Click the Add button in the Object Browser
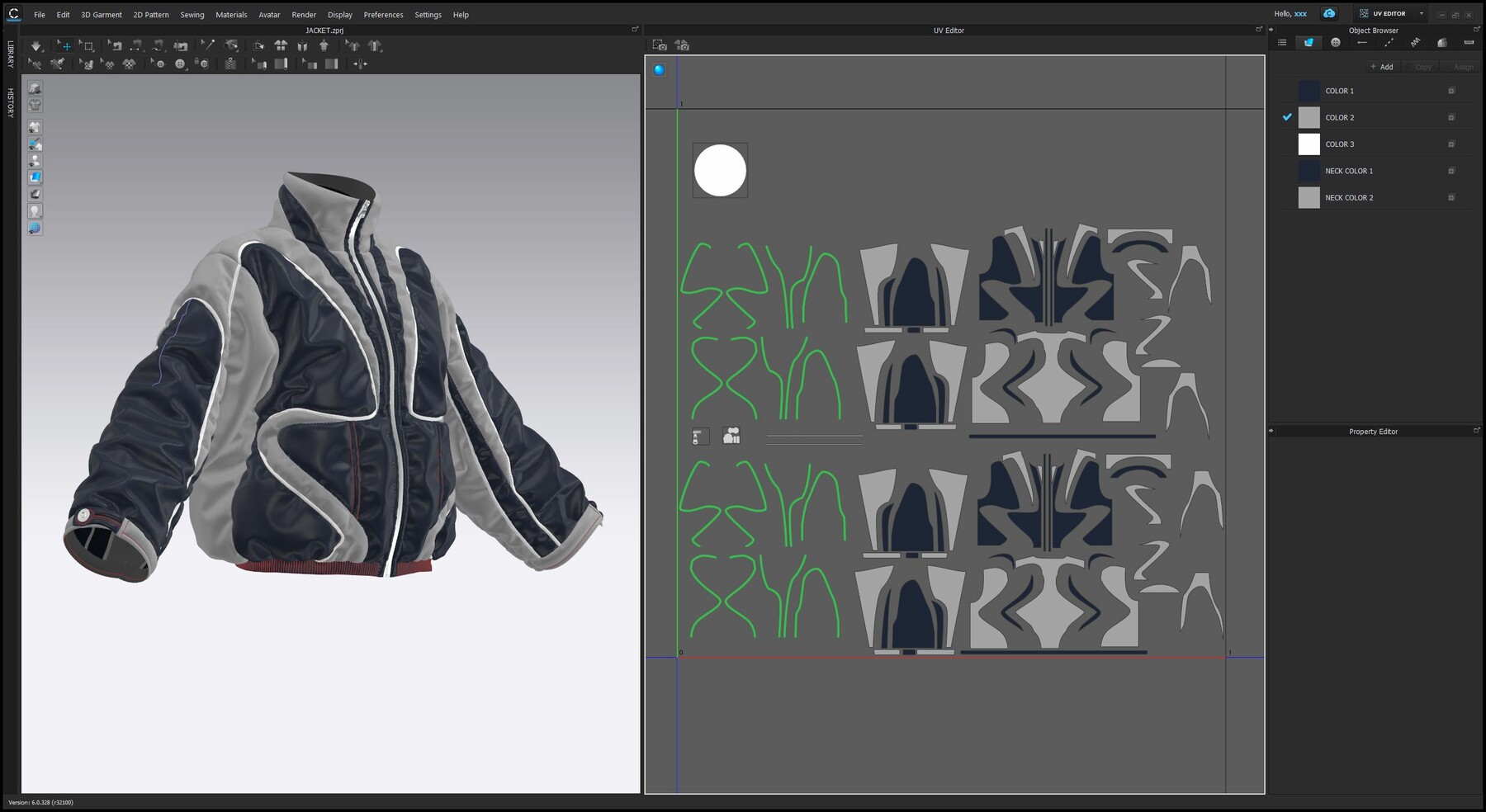 pos(1381,67)
